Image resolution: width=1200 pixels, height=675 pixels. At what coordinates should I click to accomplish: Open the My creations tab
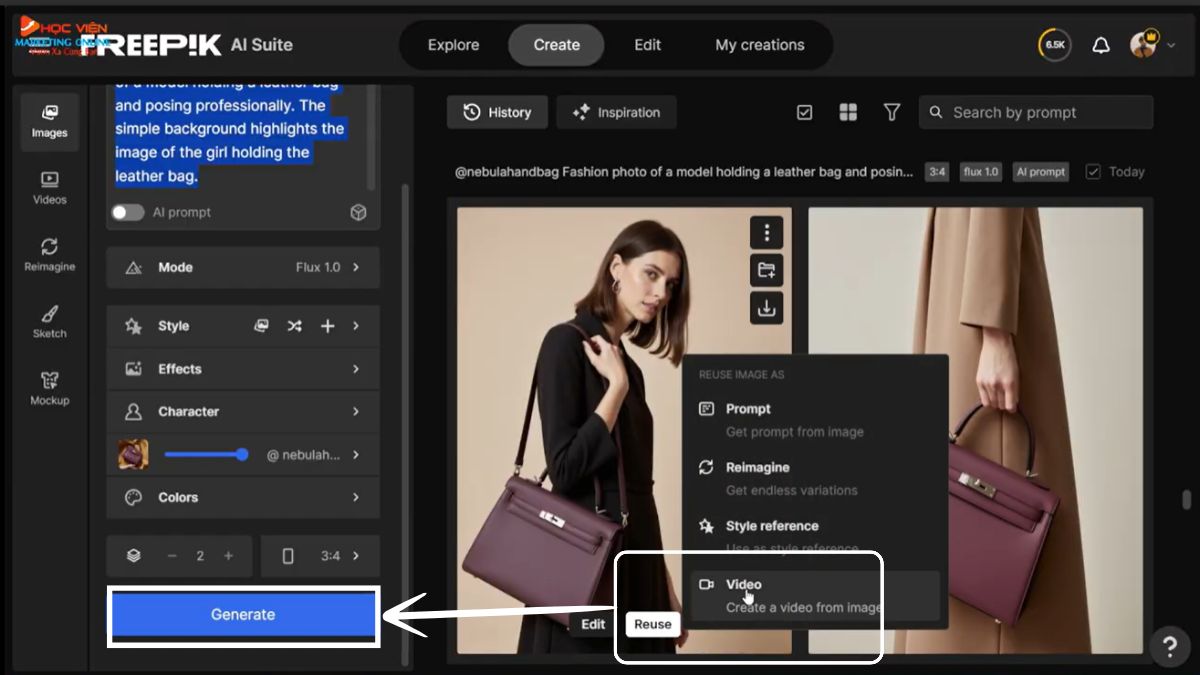(x=760, y=45)
